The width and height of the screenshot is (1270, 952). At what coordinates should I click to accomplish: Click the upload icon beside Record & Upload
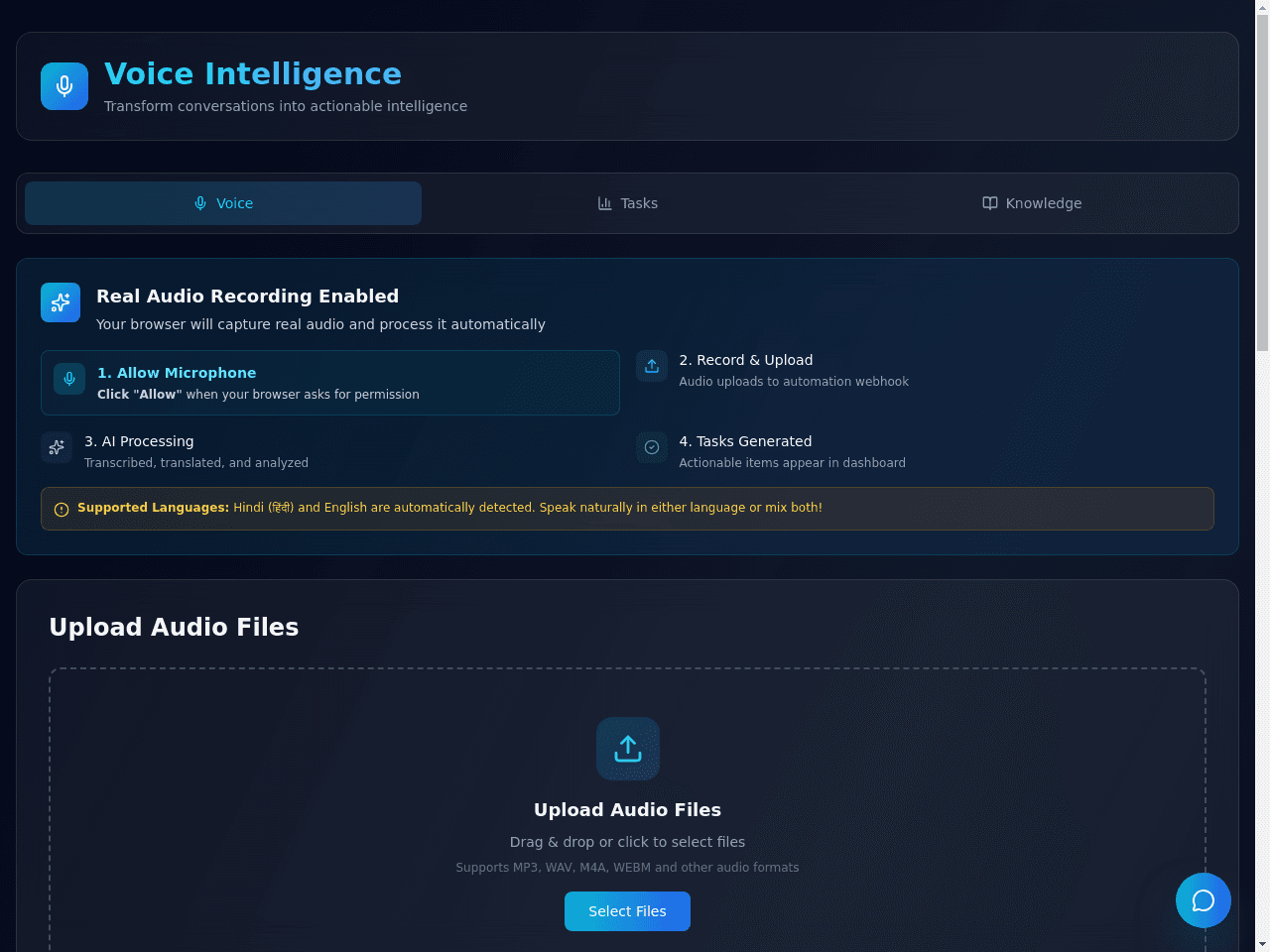point(652,366)
